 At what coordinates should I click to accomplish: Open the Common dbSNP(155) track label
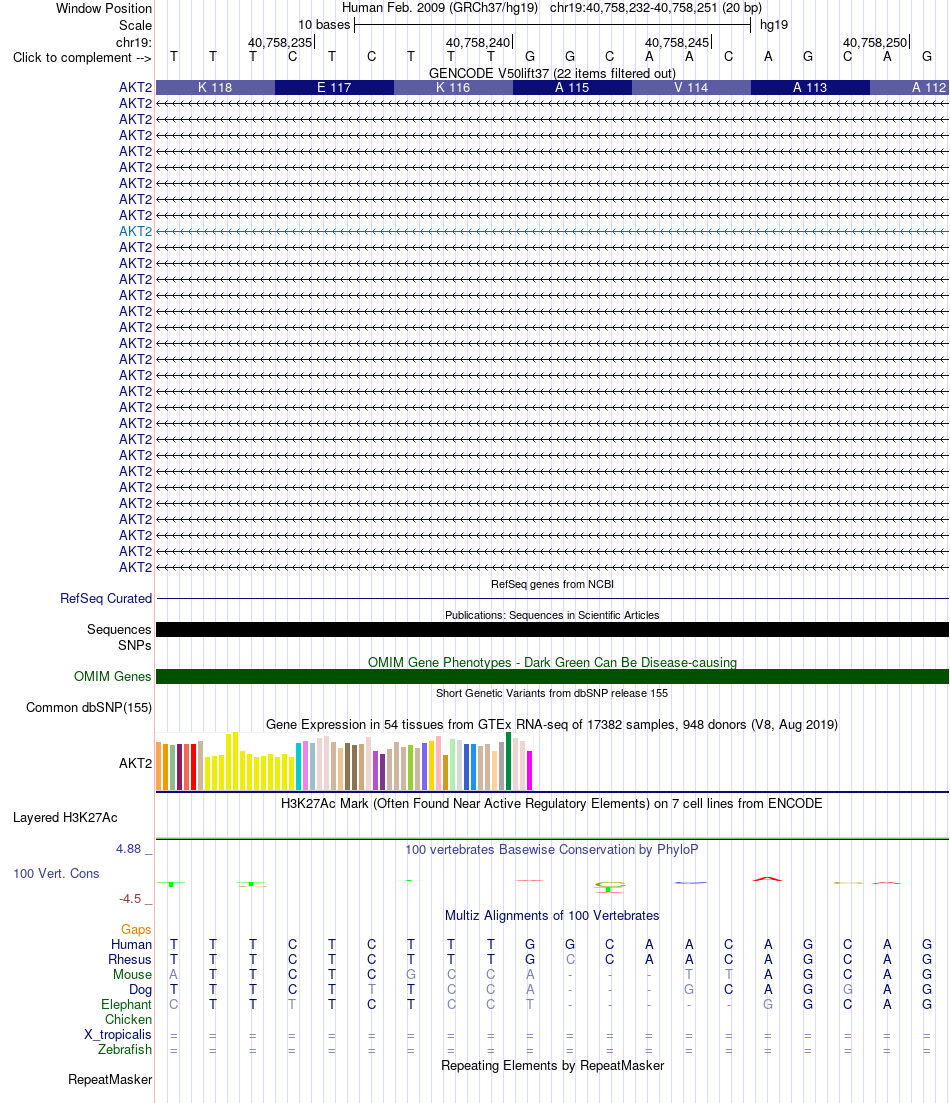tap(89, 708)
